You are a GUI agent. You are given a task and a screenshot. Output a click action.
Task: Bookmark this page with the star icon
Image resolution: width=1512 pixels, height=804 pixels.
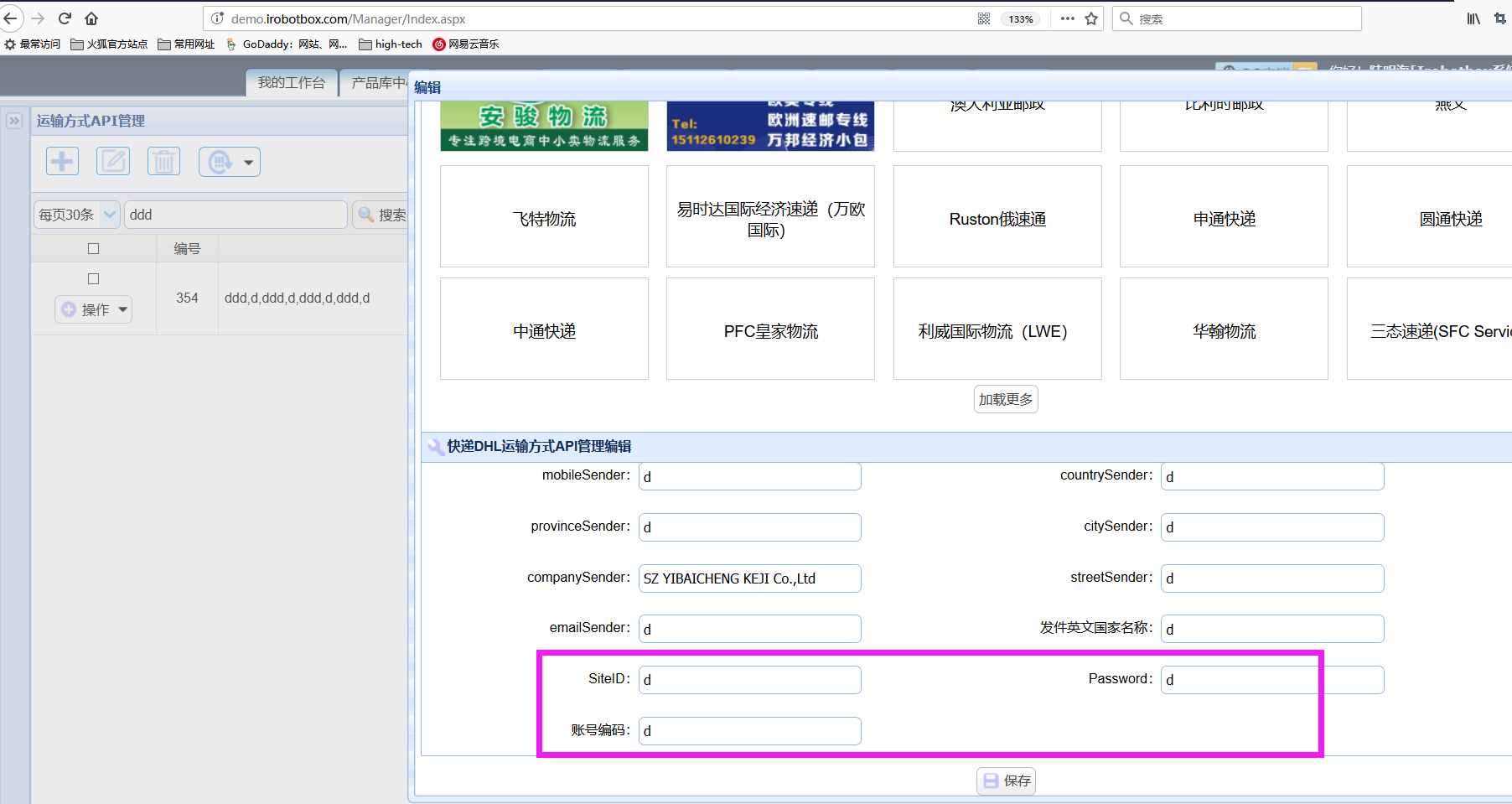pyautogui.click(x=1091, y=18)
